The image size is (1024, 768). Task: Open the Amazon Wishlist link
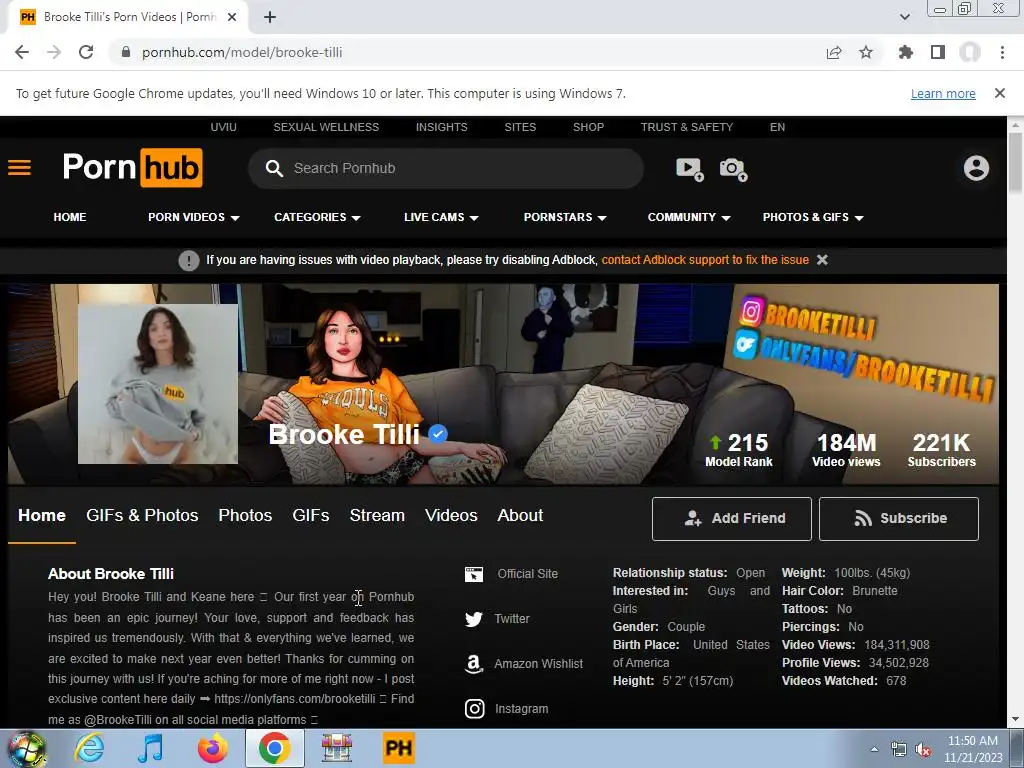tap(539, 664)
